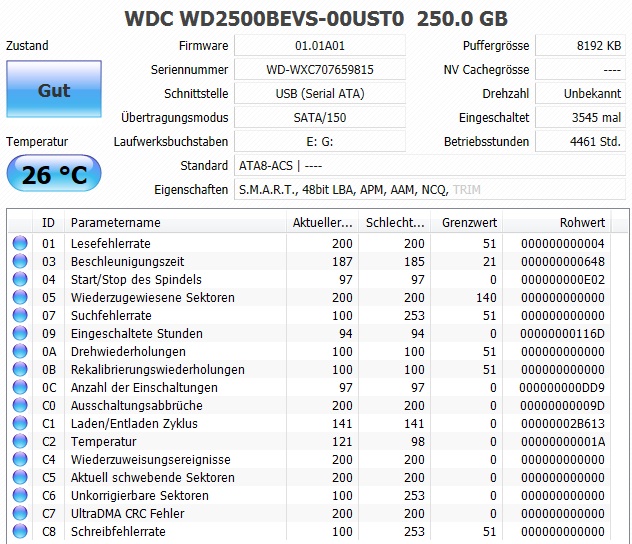
Task: Click the status orb for Drehwiederholungen
Action: pos(20,351)
